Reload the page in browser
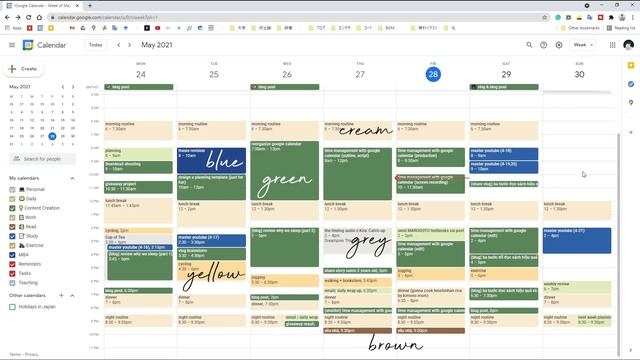Viewport: 640px width, 360px height. (x=29, y=17)
